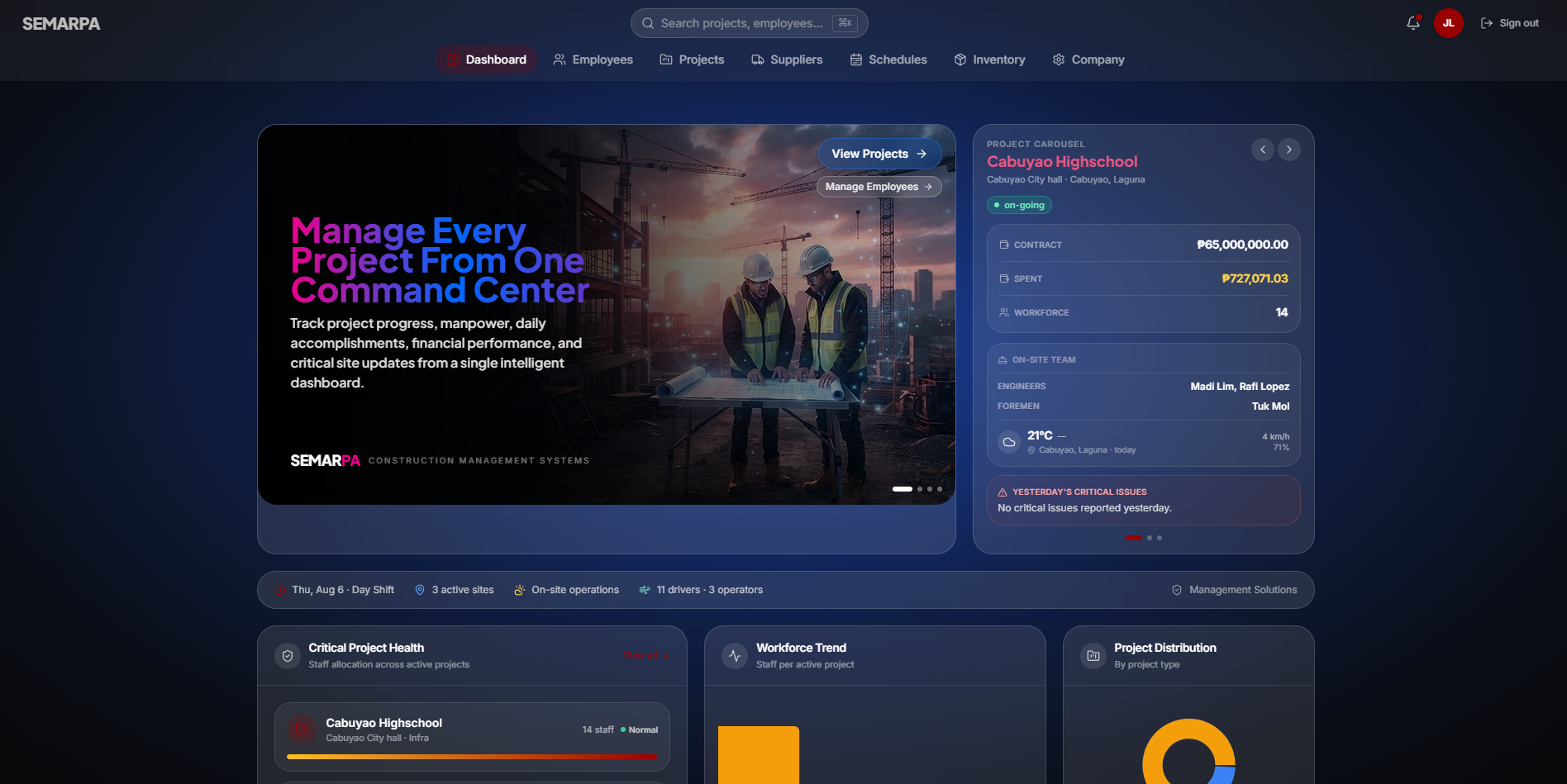The height and width of the screenshot is (784, 1567).
Task: Click the on-going status badge
Action: pos(1019,205)
